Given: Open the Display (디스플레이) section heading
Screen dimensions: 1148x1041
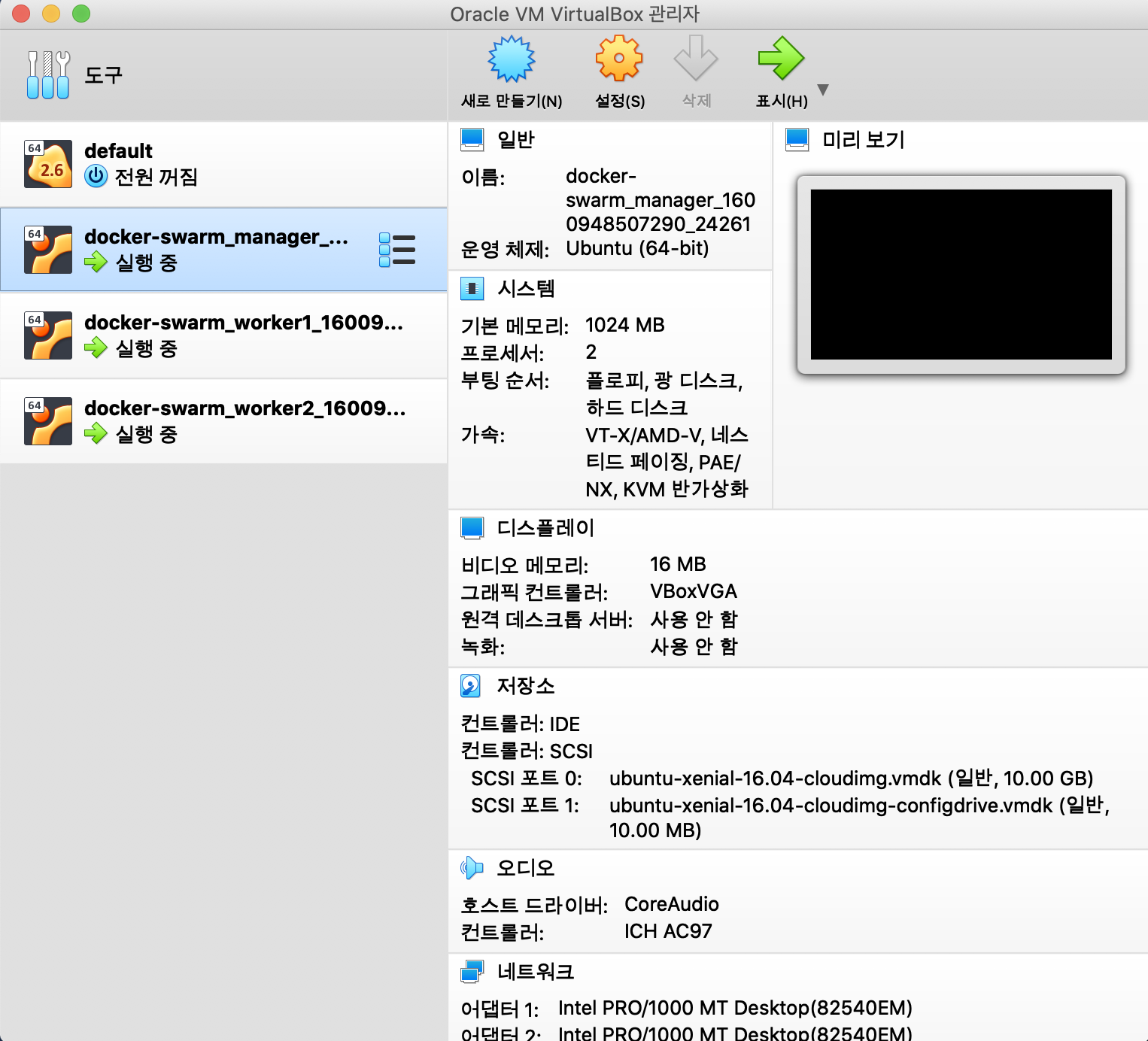Looking at the screenshot, I should tap(545, 528).
